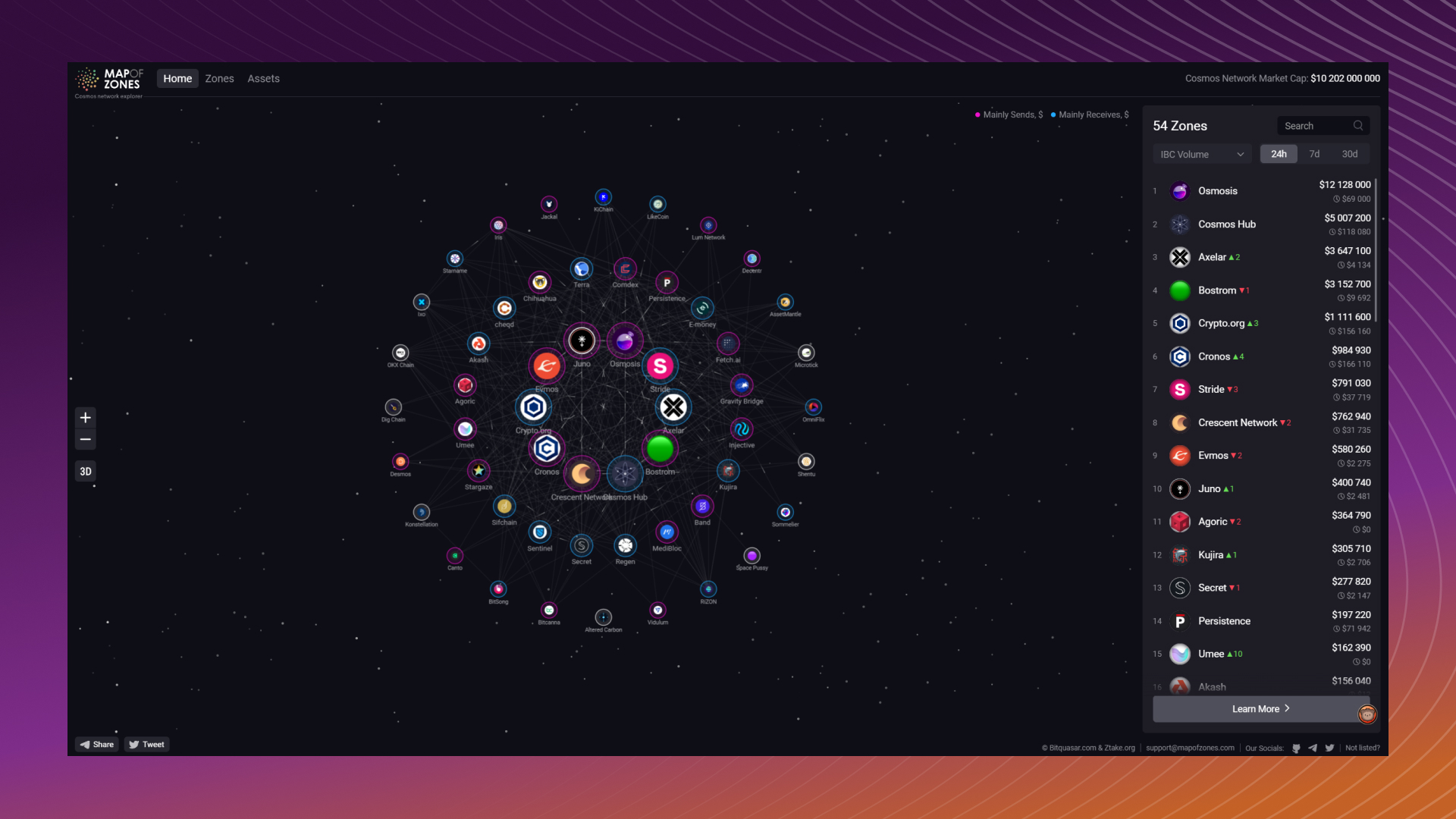Toggle the 3D view mode
1456x819 pixels.
(x=86, y=472)
